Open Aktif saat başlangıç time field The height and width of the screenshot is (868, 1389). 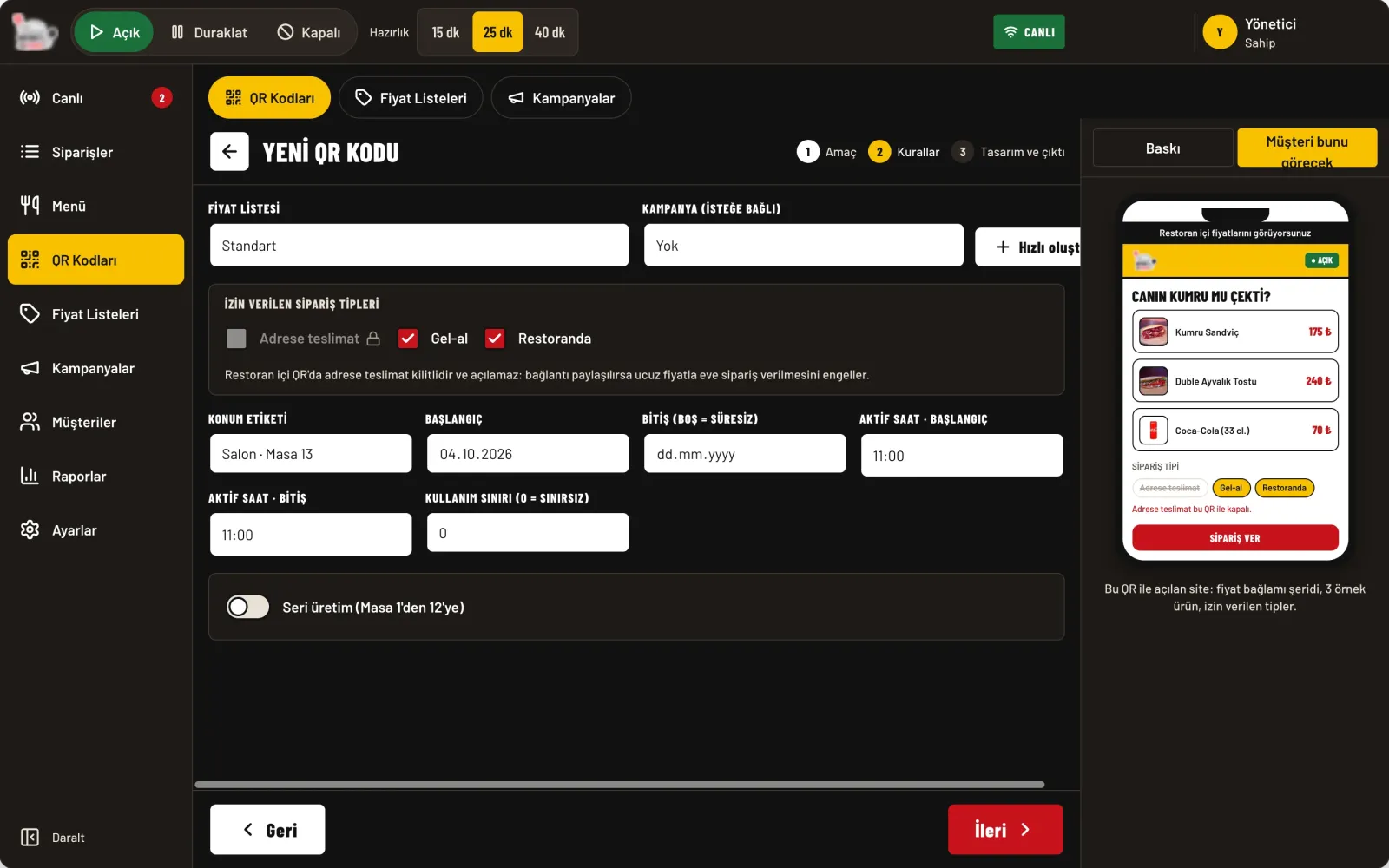(x=962, y=456)
